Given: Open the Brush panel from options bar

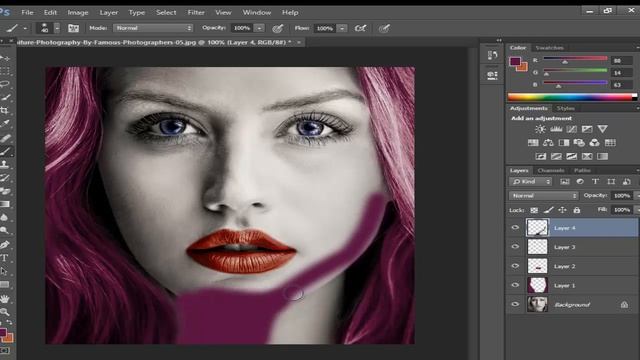Looking at the screenshot, I should click(73, 28).
